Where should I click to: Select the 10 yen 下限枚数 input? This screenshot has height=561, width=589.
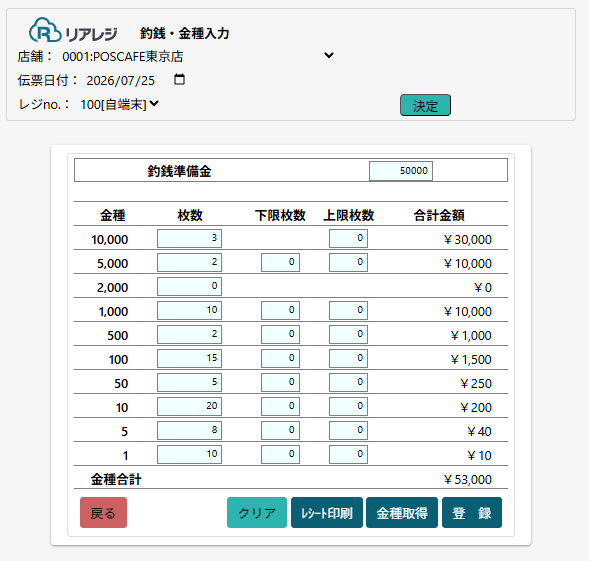(280, 407)
